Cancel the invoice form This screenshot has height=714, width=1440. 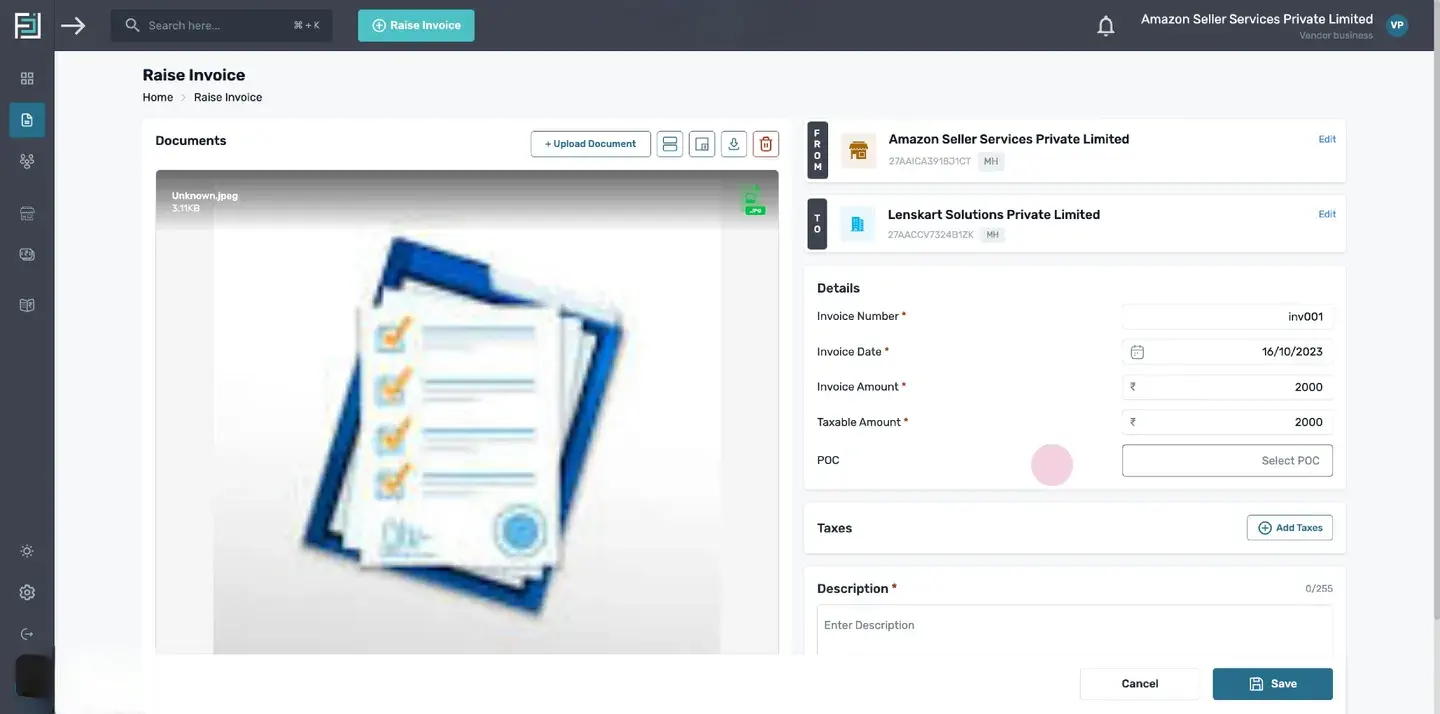pos(1140,684)
